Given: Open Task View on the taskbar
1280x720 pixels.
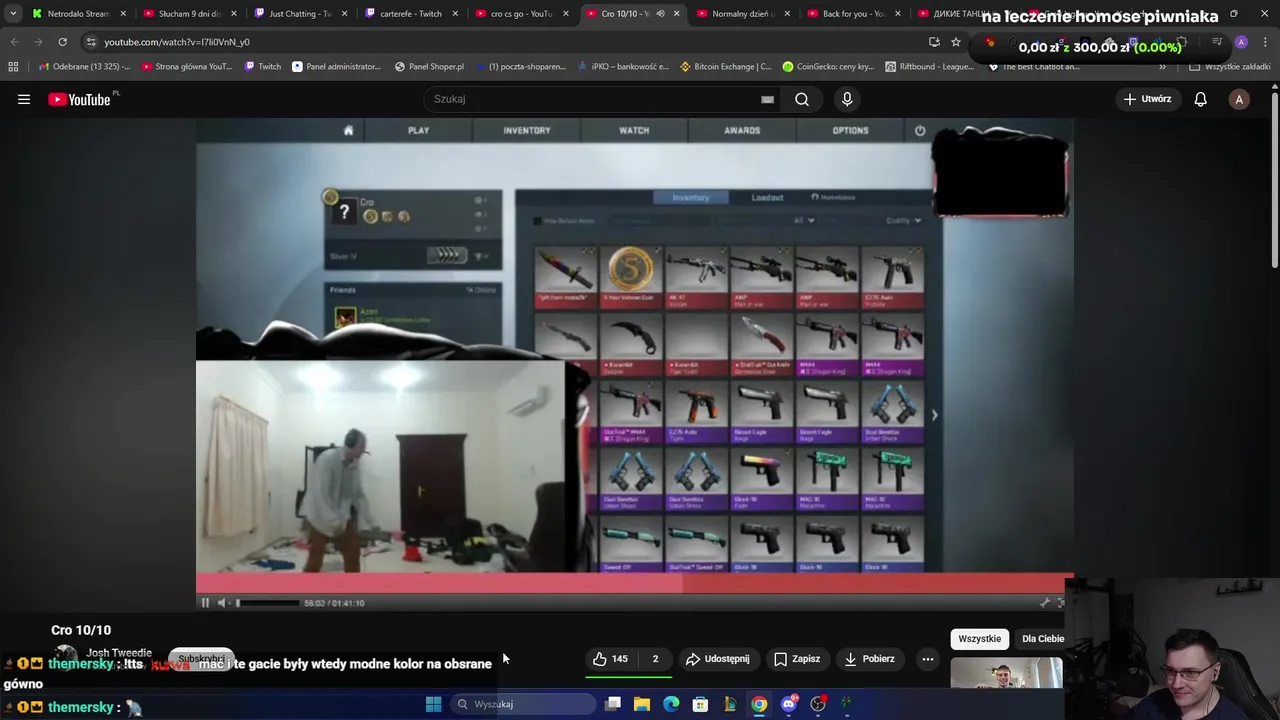Looking at the screenshot, I should (613, 704).
